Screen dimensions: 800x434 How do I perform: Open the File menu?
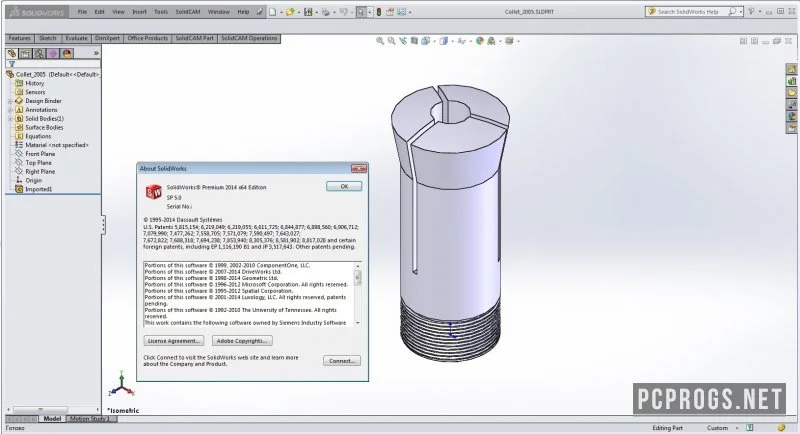point(82,12)
